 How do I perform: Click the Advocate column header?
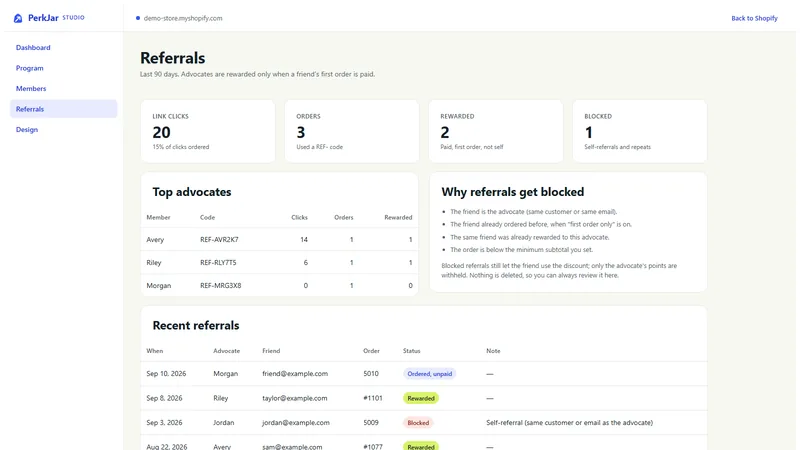[227, 351]
